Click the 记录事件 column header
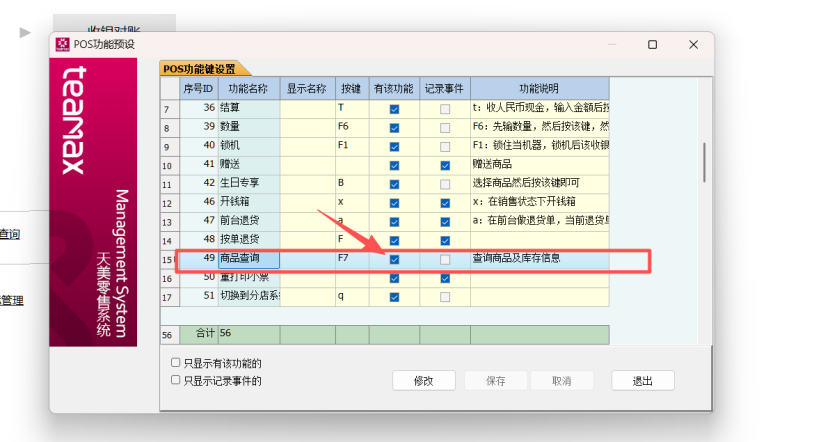The width and height of the screenshot is (830, 442). point(445,88)
